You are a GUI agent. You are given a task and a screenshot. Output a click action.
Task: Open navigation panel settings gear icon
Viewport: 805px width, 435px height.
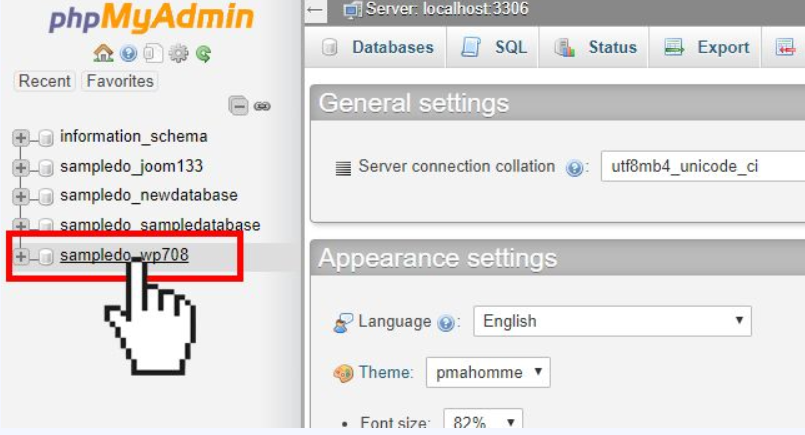pyautogui.click(x=178, y=53)
